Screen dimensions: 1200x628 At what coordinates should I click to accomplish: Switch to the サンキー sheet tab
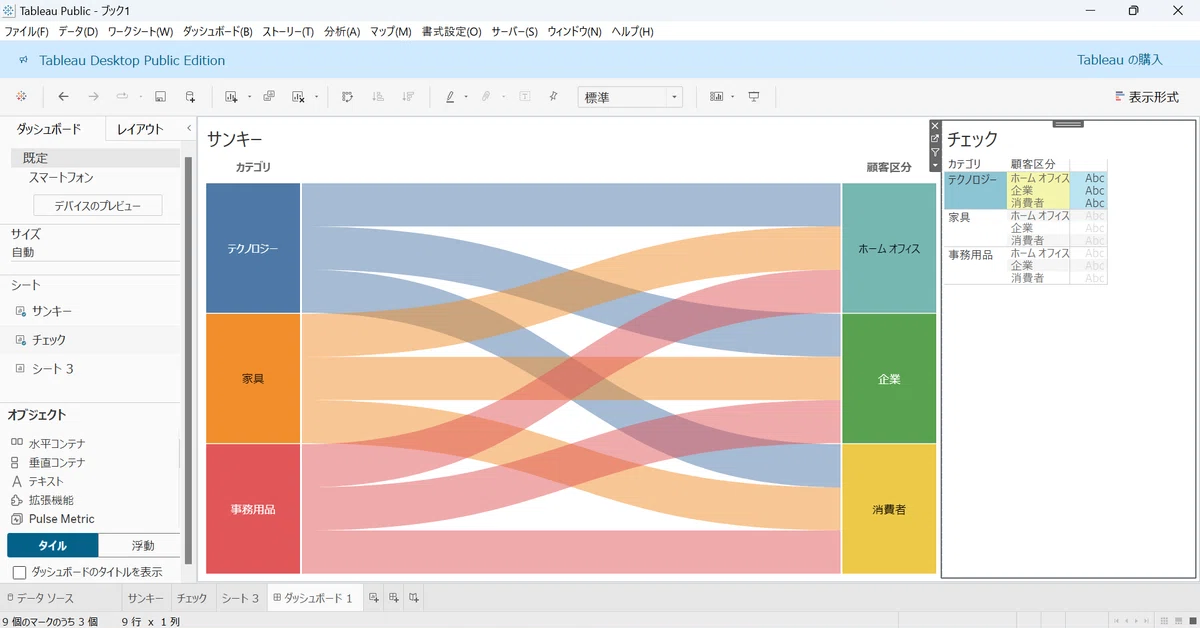click(x=145, y=598)
